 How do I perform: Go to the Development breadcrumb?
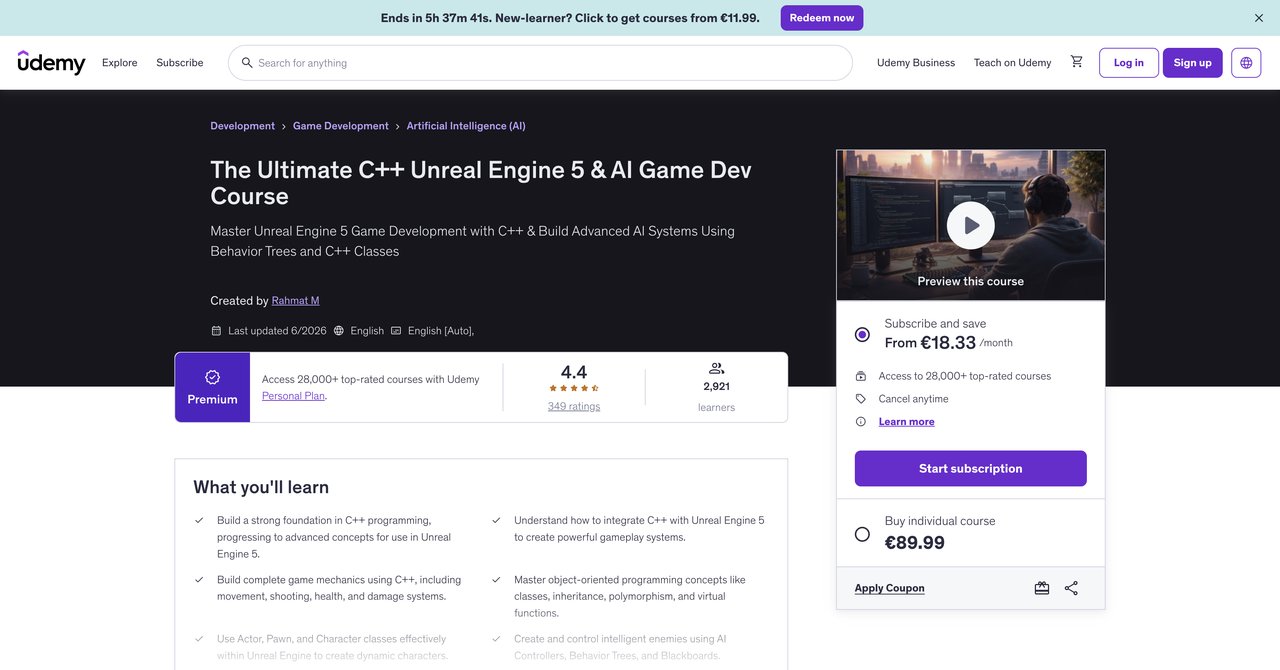242,126
